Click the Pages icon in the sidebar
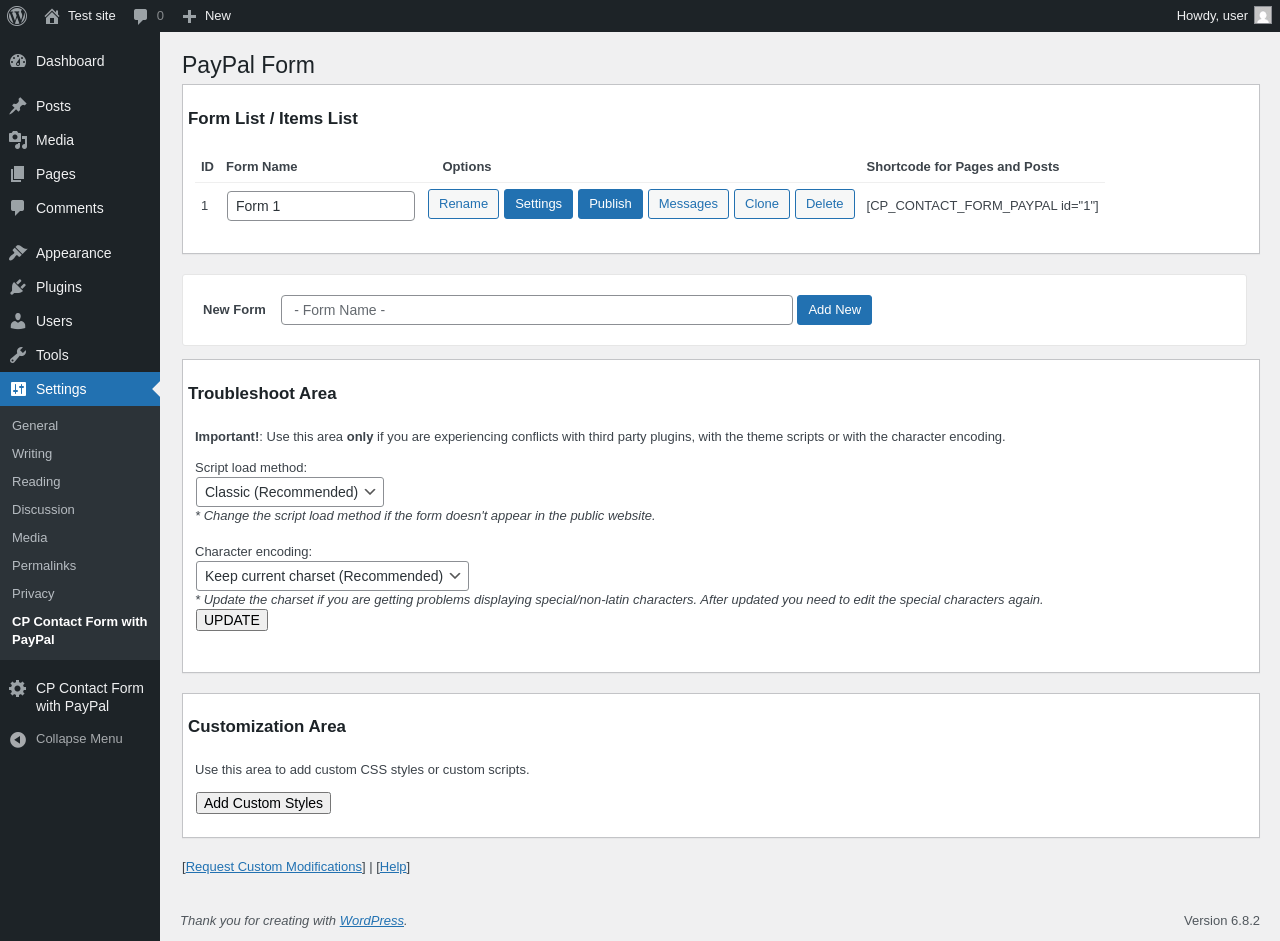 pos(18,174)
